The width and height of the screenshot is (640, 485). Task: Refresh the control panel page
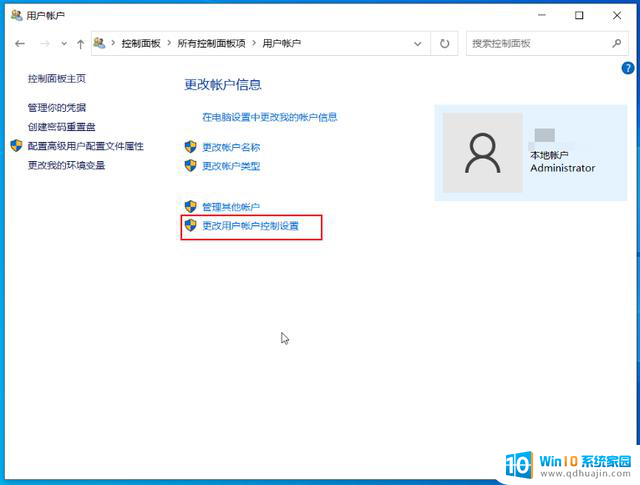[x=444, y=43]
